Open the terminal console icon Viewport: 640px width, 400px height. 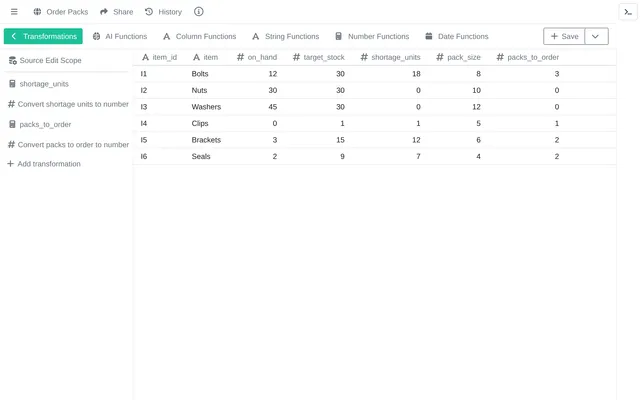(628, 12)
